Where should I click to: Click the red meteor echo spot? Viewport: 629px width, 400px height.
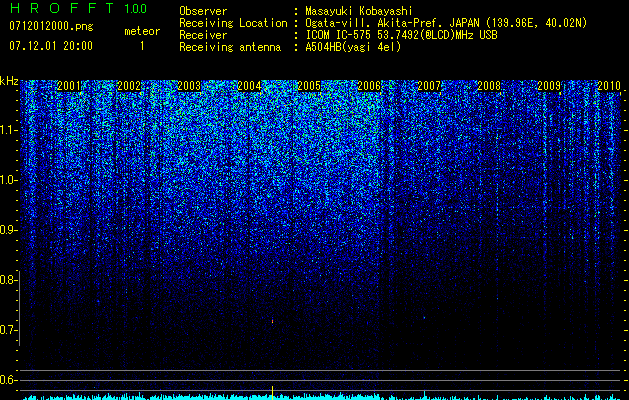point(272,321)
